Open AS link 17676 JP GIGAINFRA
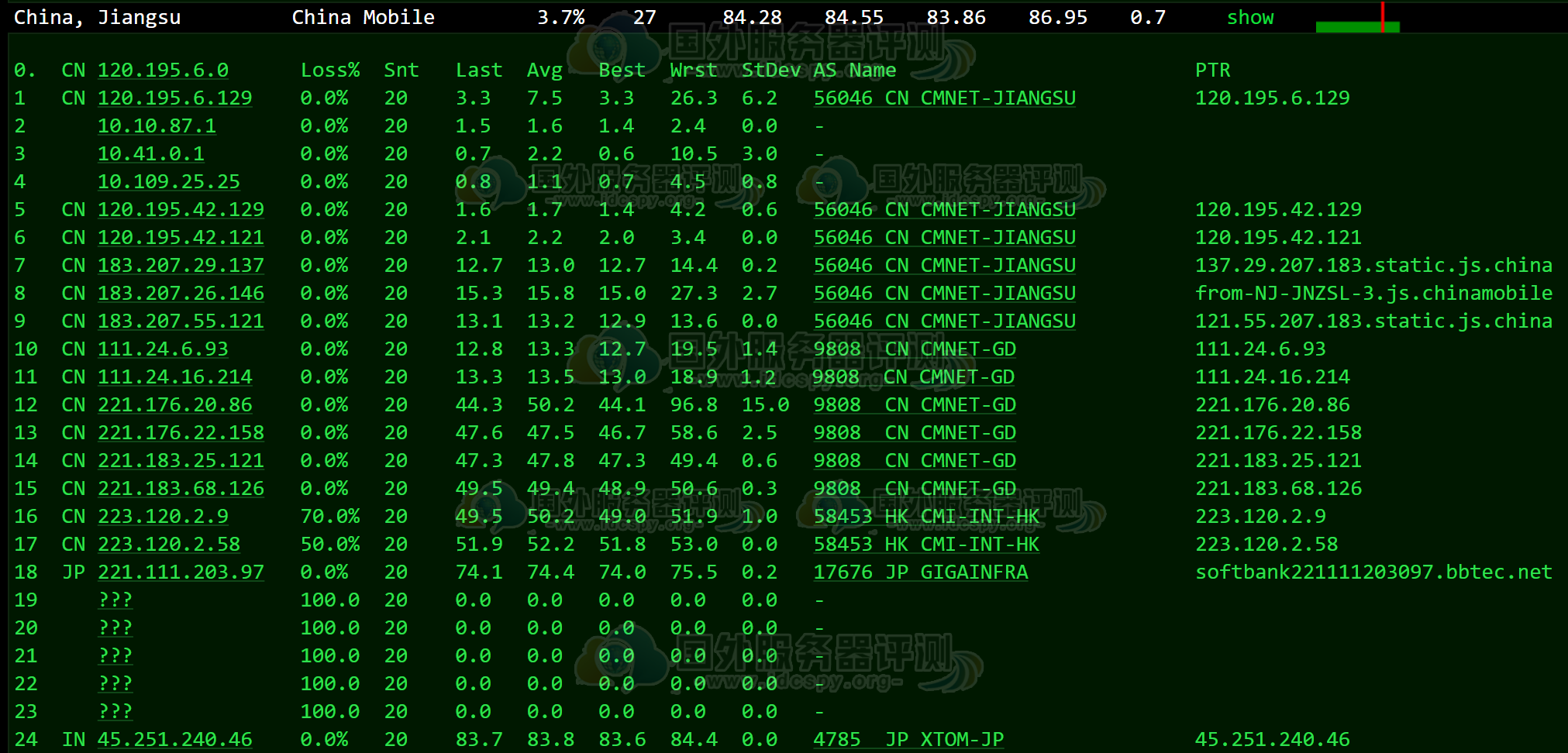 [x=920, y=572]
